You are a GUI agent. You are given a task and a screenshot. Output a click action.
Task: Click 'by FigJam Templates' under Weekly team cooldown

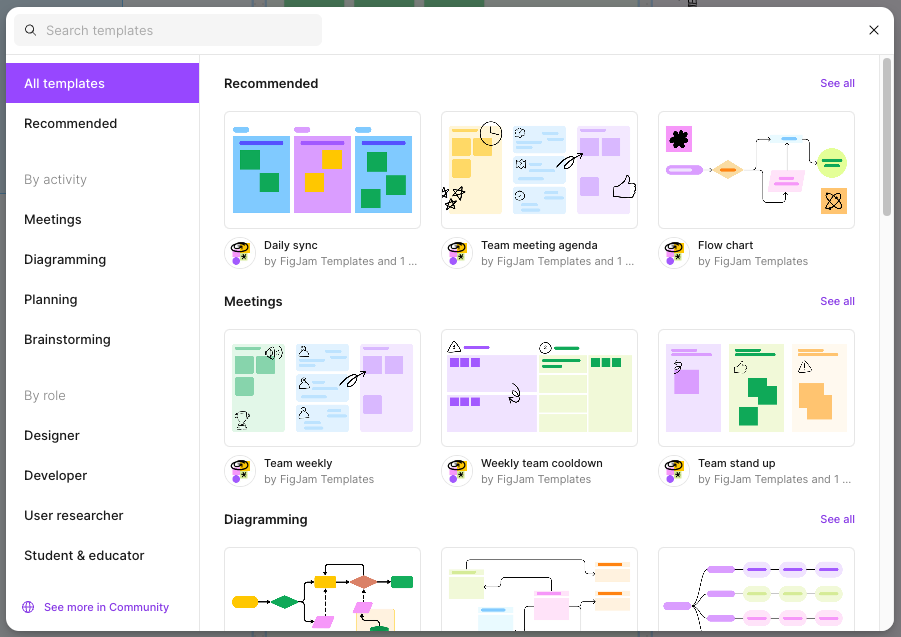pyautogui.click(x=536, y=479)
